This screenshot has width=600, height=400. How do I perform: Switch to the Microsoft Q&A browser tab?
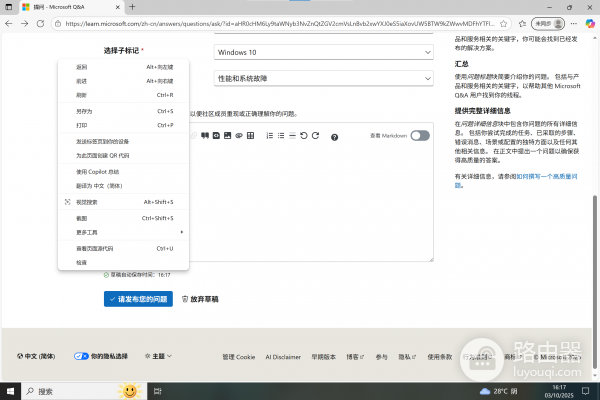click(71, 7)
